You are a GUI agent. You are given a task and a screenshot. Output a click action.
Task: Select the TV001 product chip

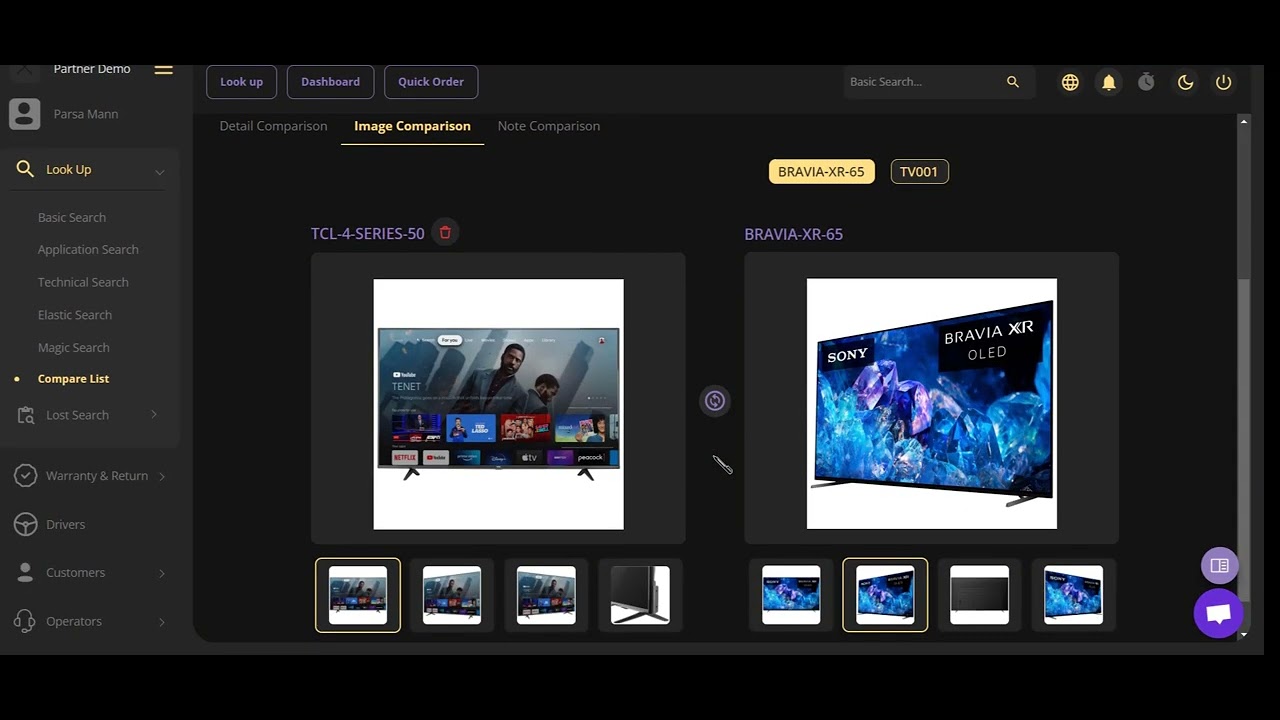point(919,172)
